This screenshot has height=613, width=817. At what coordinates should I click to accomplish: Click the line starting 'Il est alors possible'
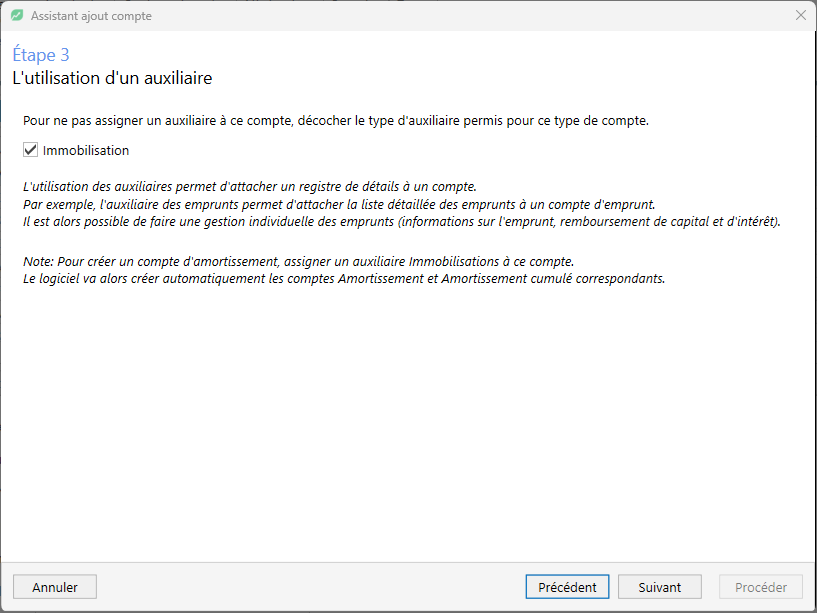[402, 222]
